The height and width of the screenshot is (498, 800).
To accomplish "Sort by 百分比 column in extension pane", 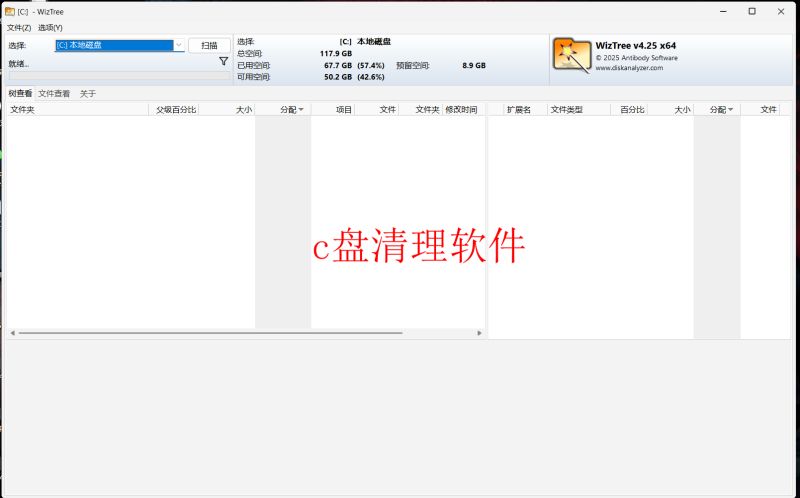I will (629, 110).
